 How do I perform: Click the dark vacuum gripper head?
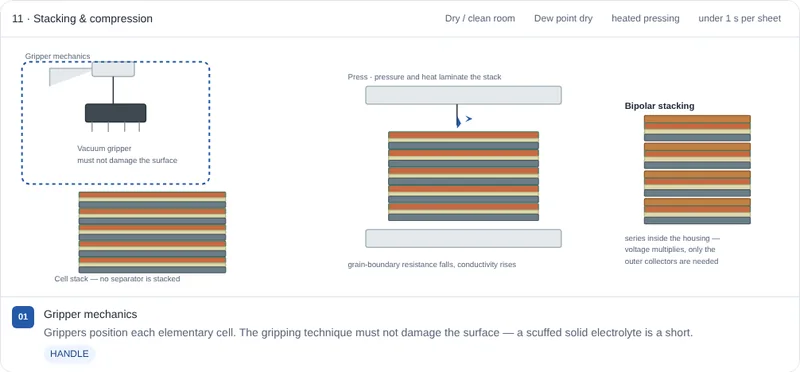[115, 113]
